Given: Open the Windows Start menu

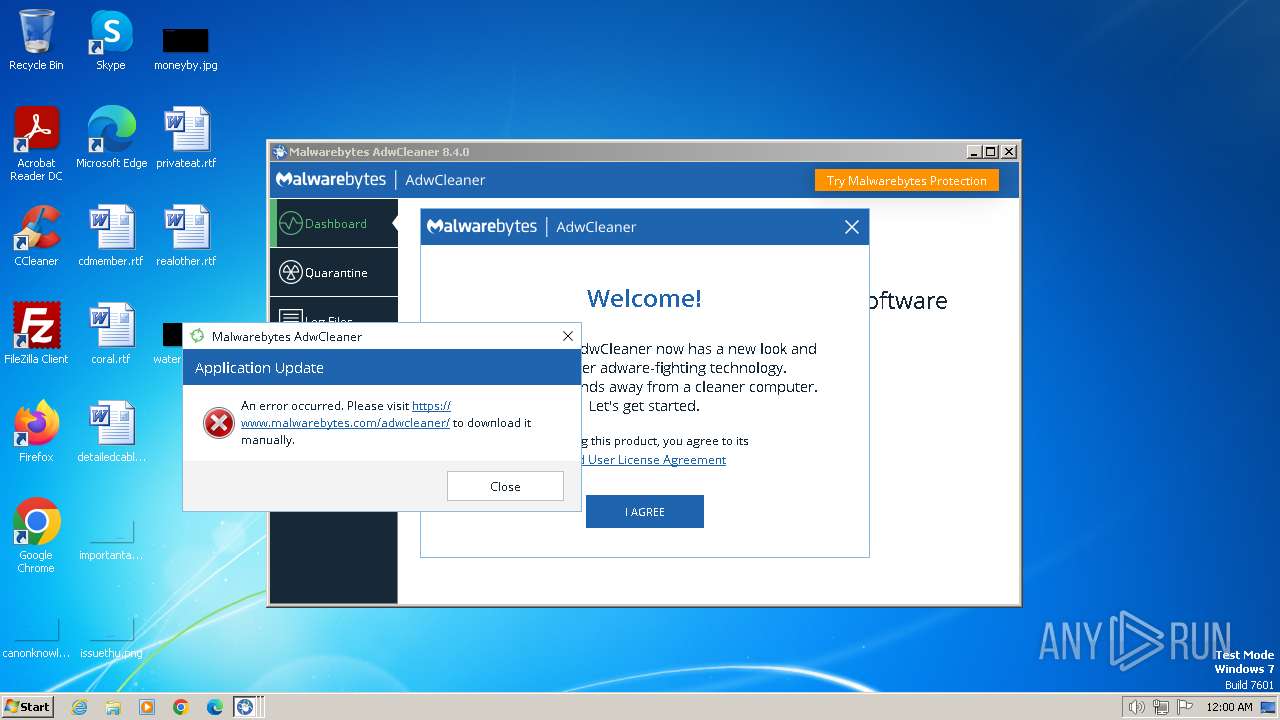Looking at the screenshot, I should (x=28, y=706).
